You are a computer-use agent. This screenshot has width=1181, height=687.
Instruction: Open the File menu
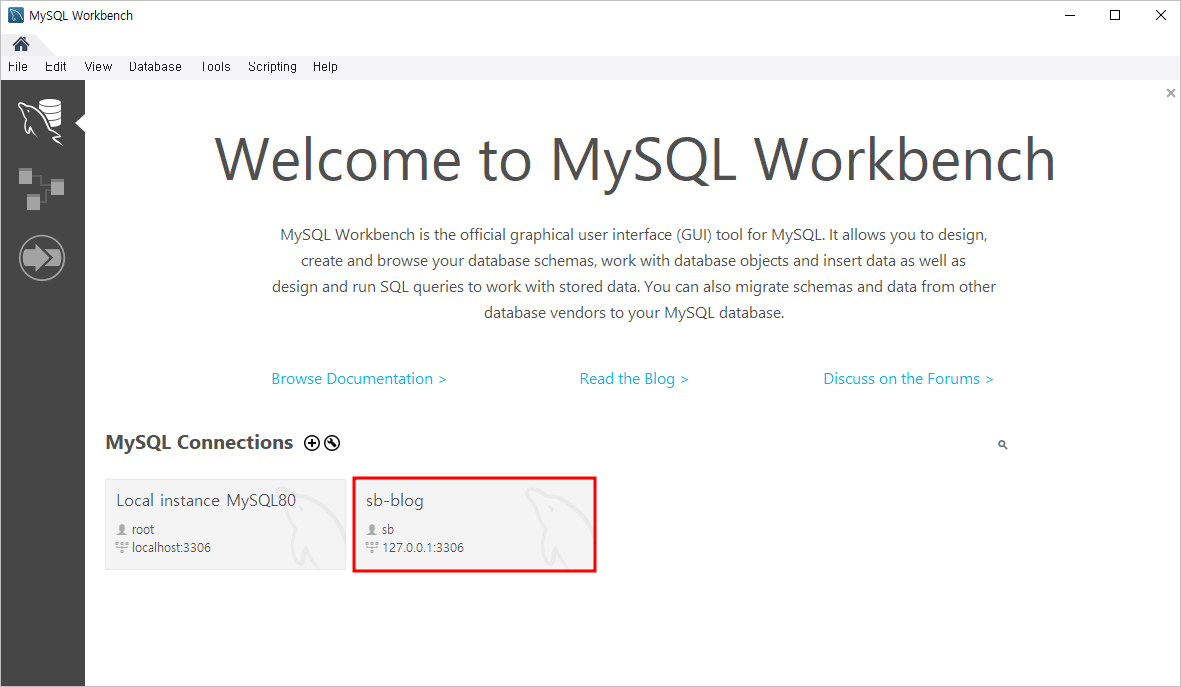click(18, 66)
